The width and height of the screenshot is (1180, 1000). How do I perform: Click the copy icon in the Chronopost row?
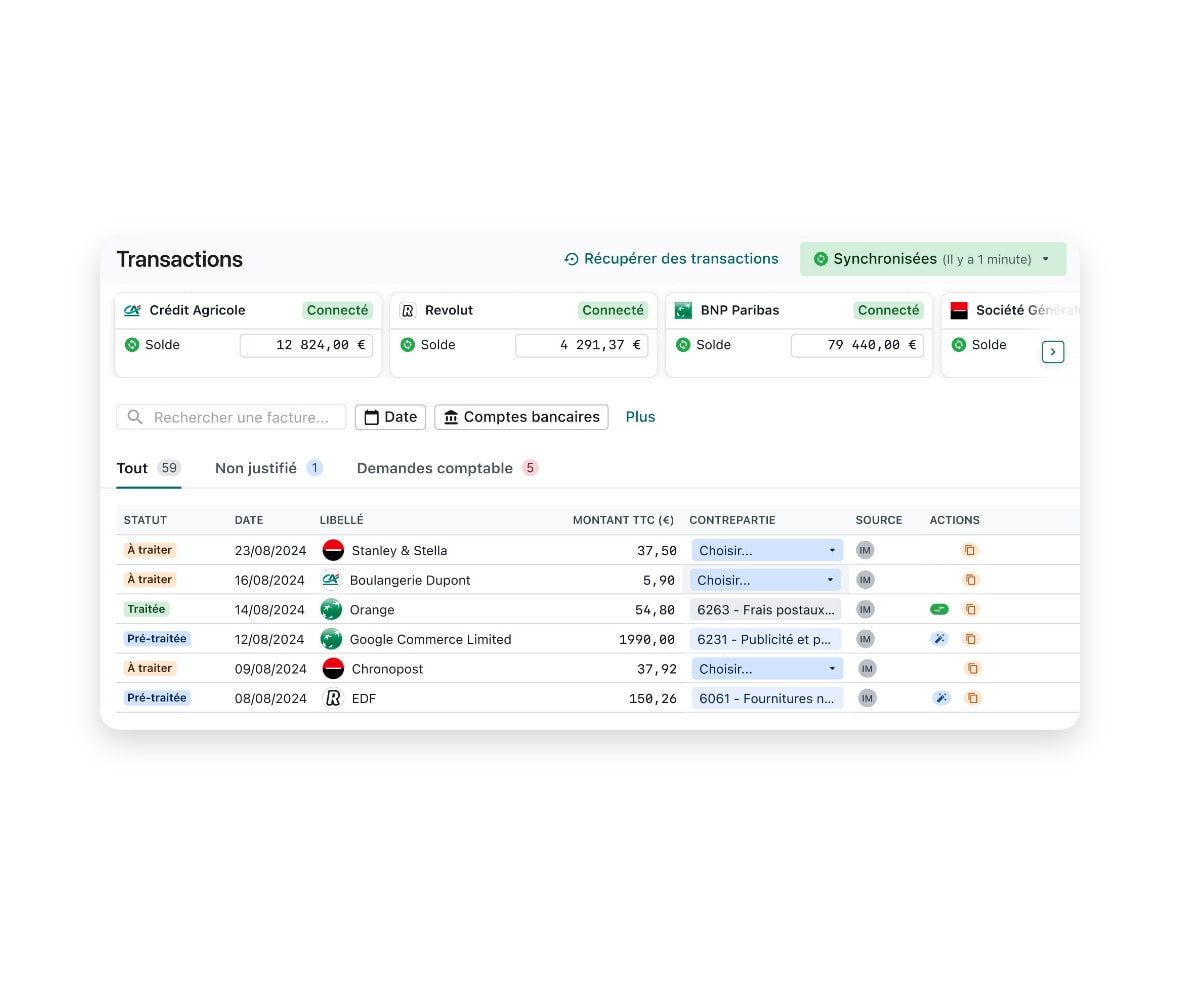tap(972, 669)
